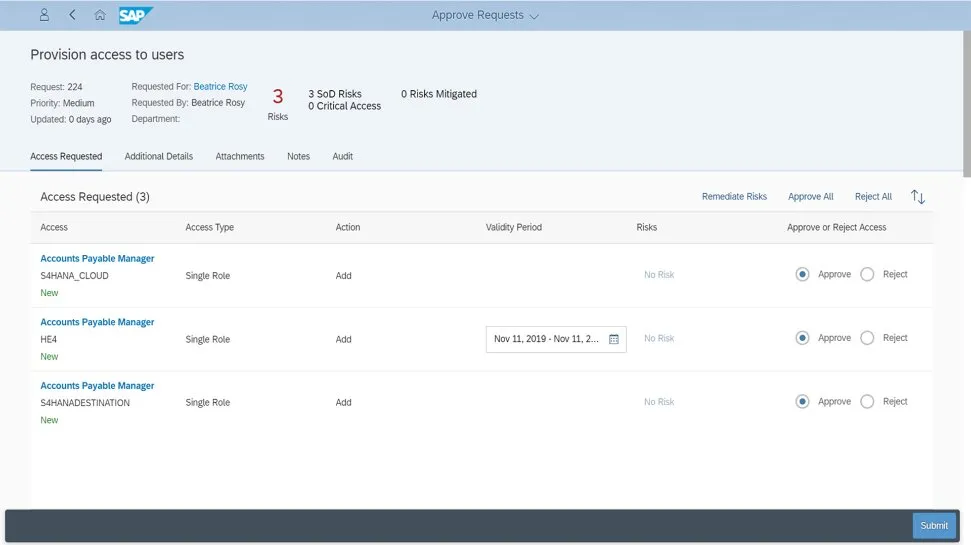Switch to the Additional Details tab
971x545 pixels.
[158, 157]
